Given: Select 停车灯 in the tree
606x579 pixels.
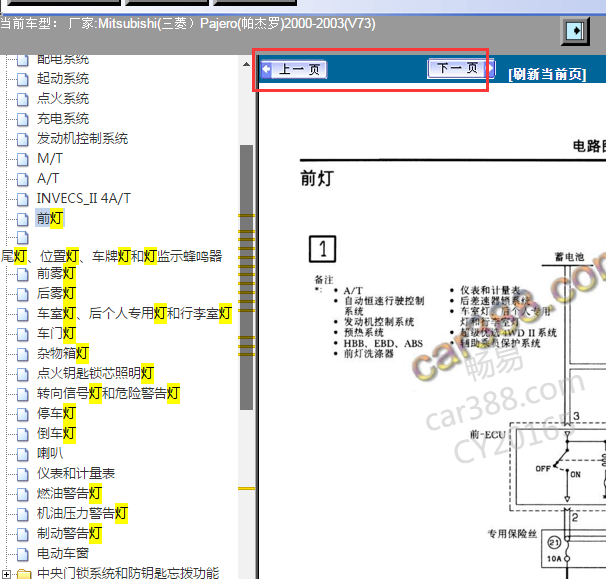Looking at the screenshot, I should click(56, 414).
